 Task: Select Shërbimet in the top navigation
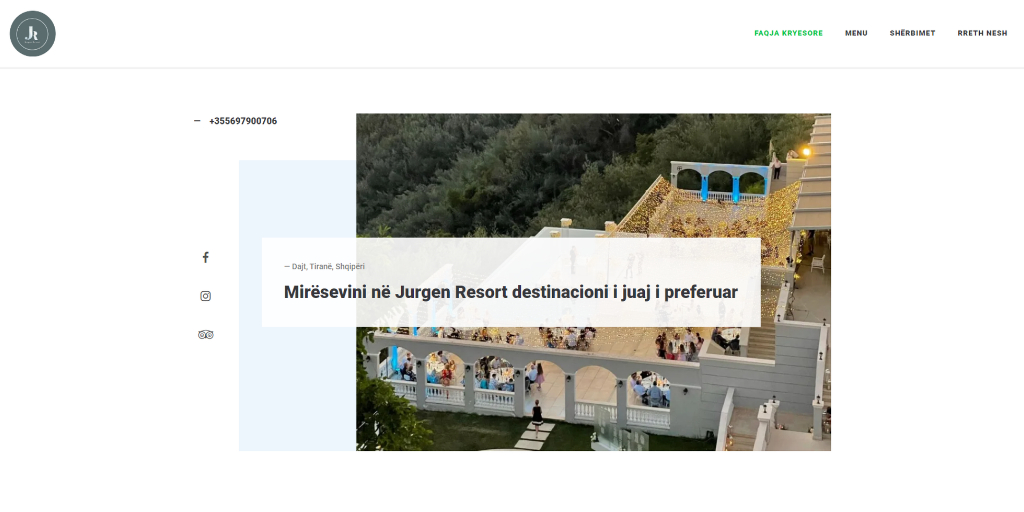point(912,33)
